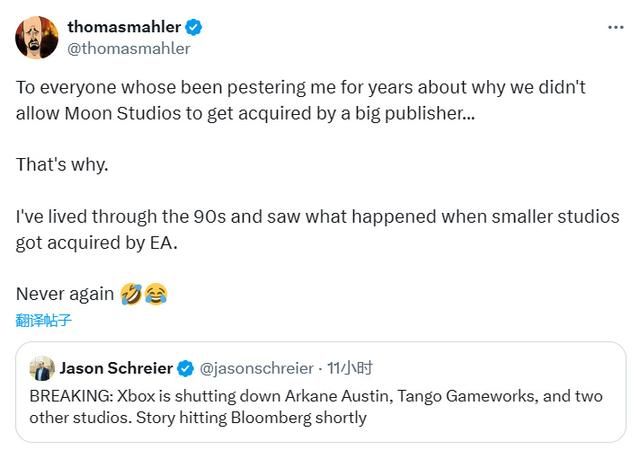Screen dimensions: 640x459
Task: Click the Jason Schreier name in quote
Action: click(x=115, y=368)
